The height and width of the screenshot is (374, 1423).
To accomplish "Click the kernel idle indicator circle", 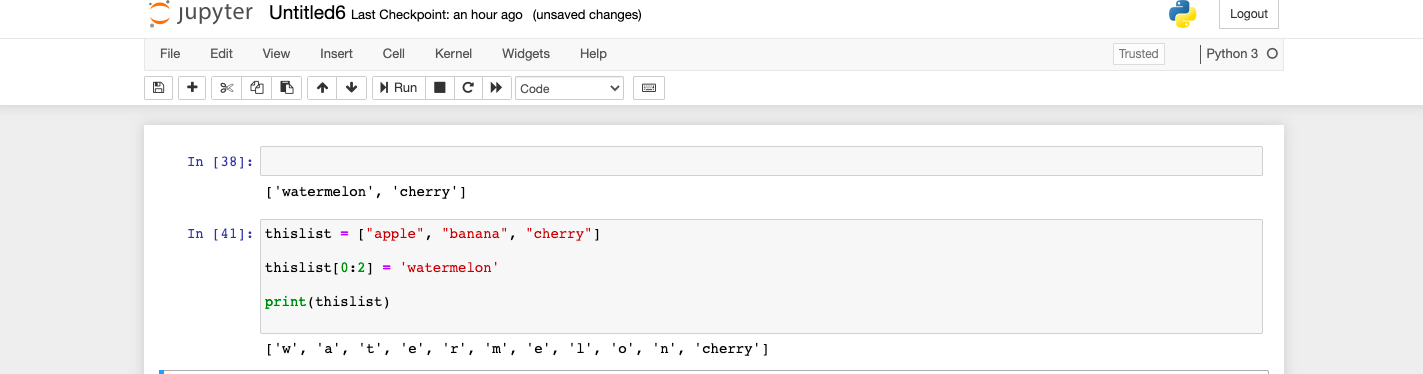I will pos(1273,54).
